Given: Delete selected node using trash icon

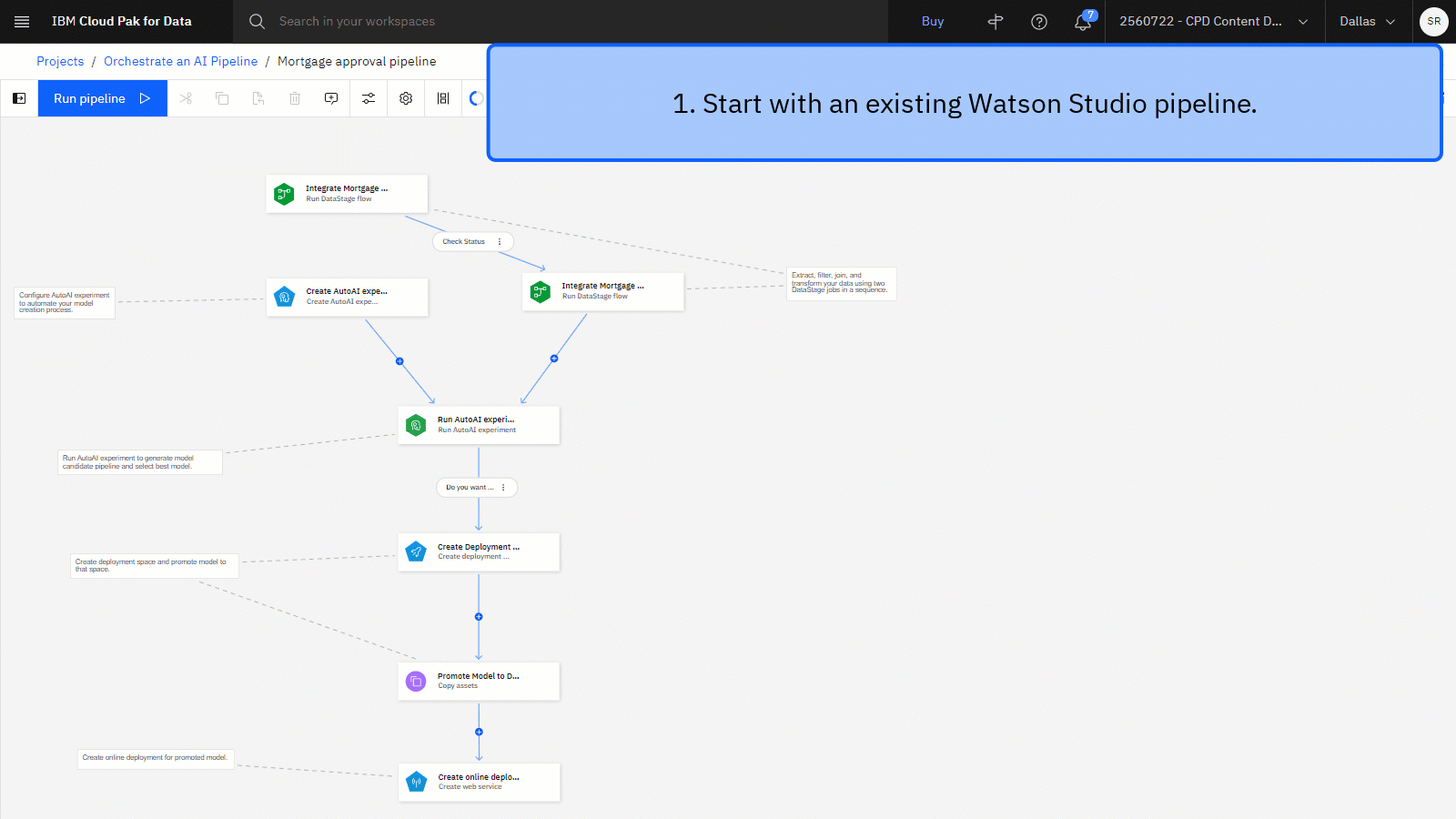Looking at the screenshot, I should pos(295,98).
